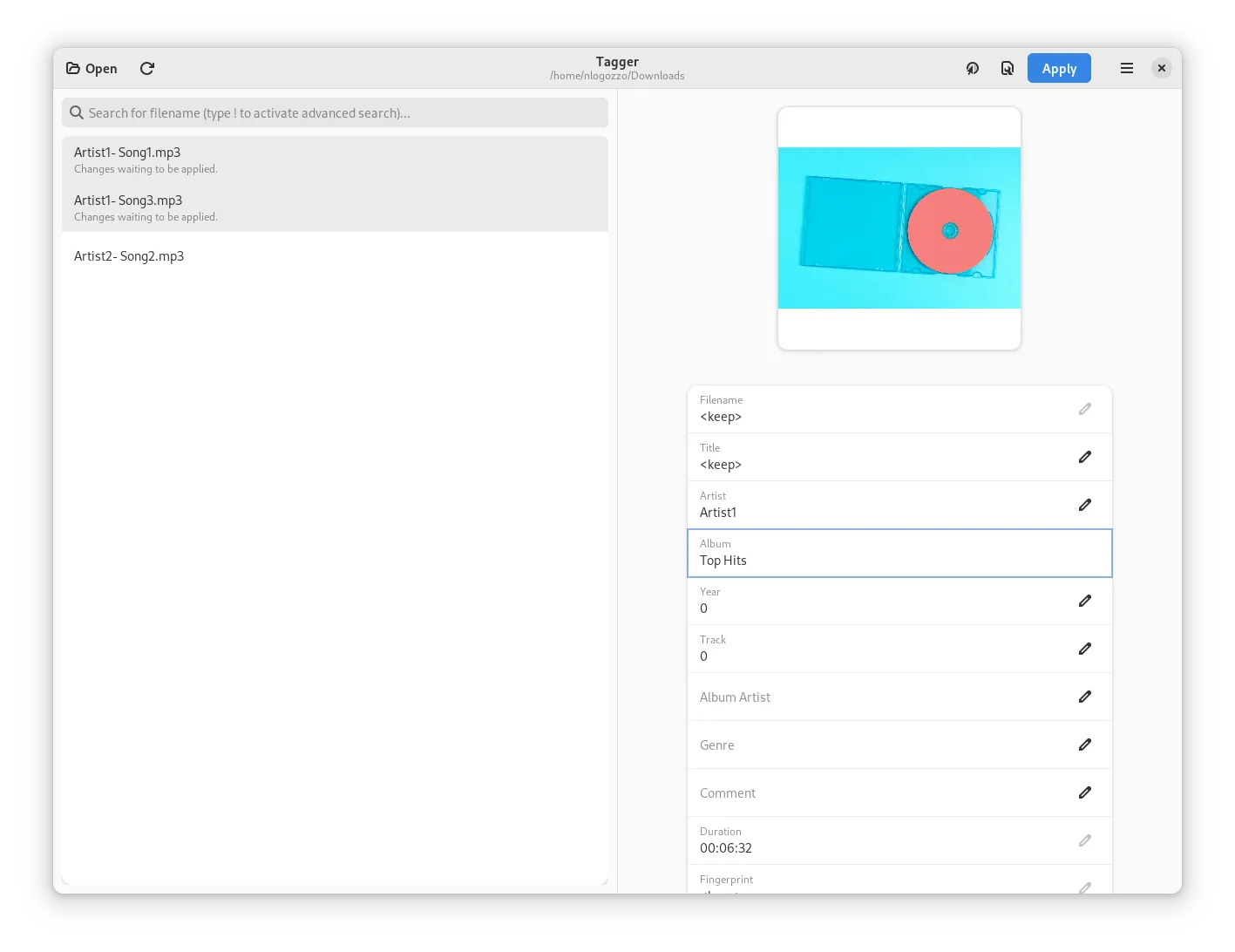Viewport: 1235px width, 952px height.
Task: Select Artist2- Song2.mp3 in the file list
Action: click(x=335, y=256)
